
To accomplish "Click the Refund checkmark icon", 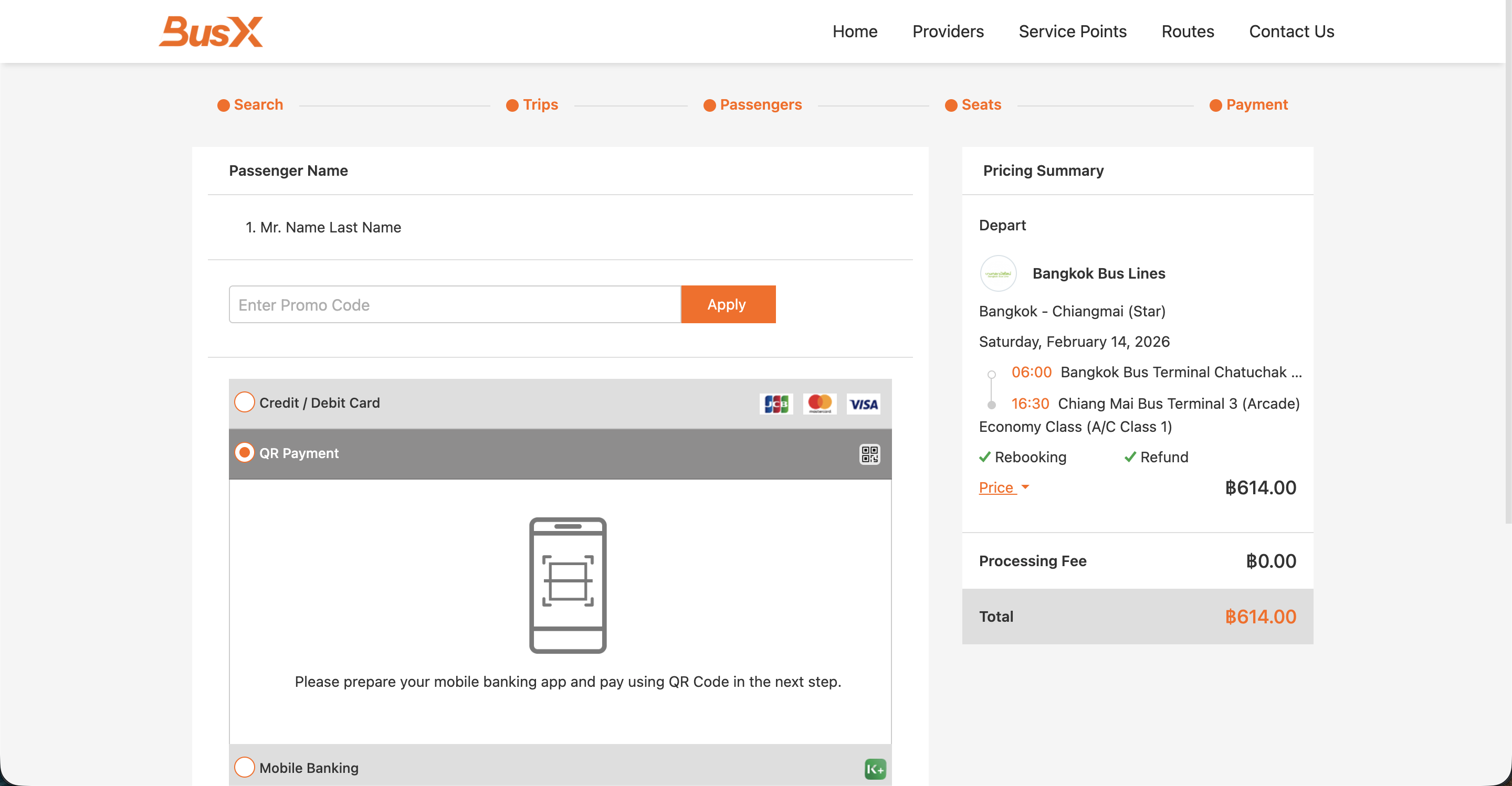I will click(x=1129, y=456).
